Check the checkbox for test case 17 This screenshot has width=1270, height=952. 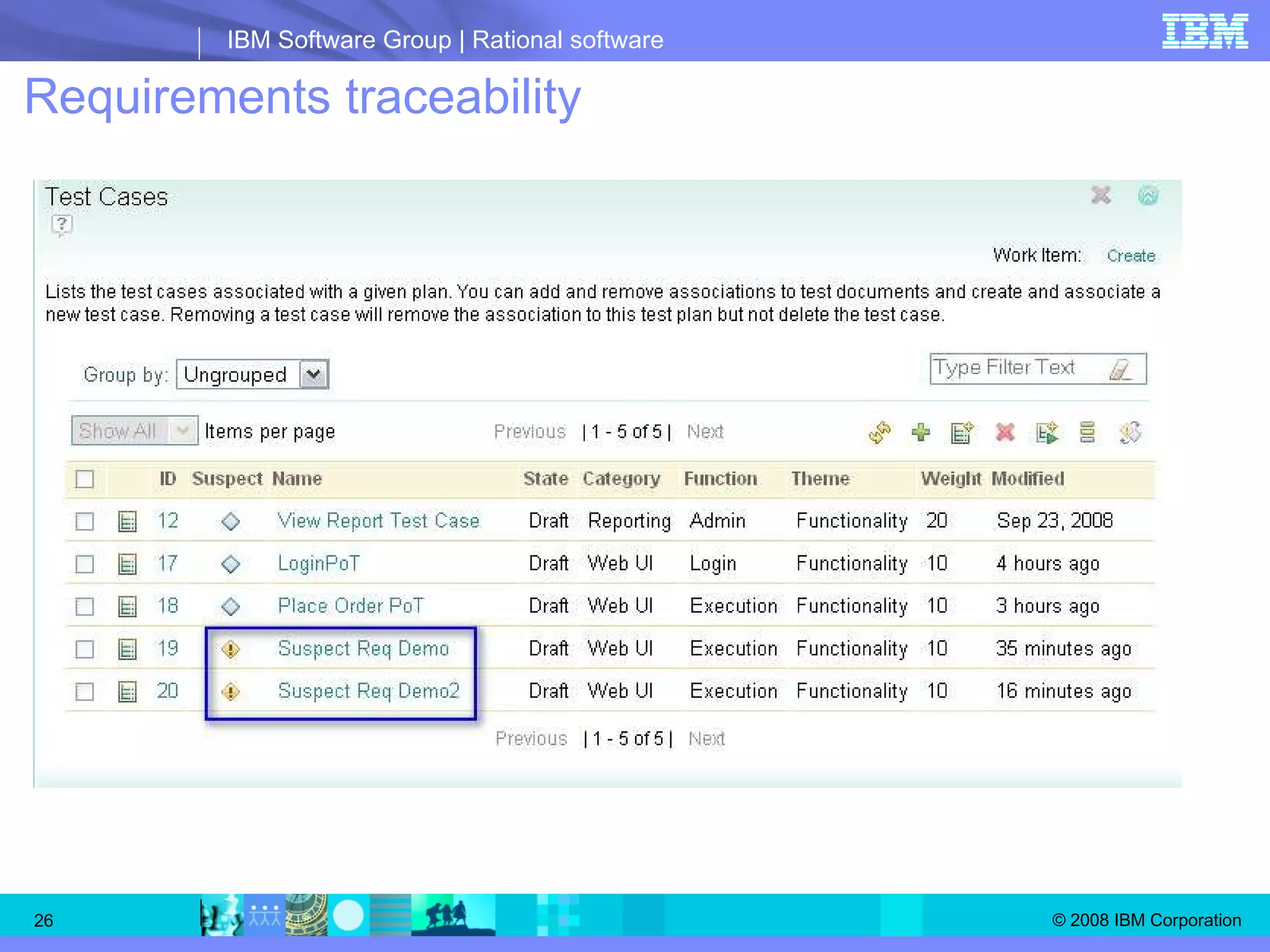tap(84, 564)
